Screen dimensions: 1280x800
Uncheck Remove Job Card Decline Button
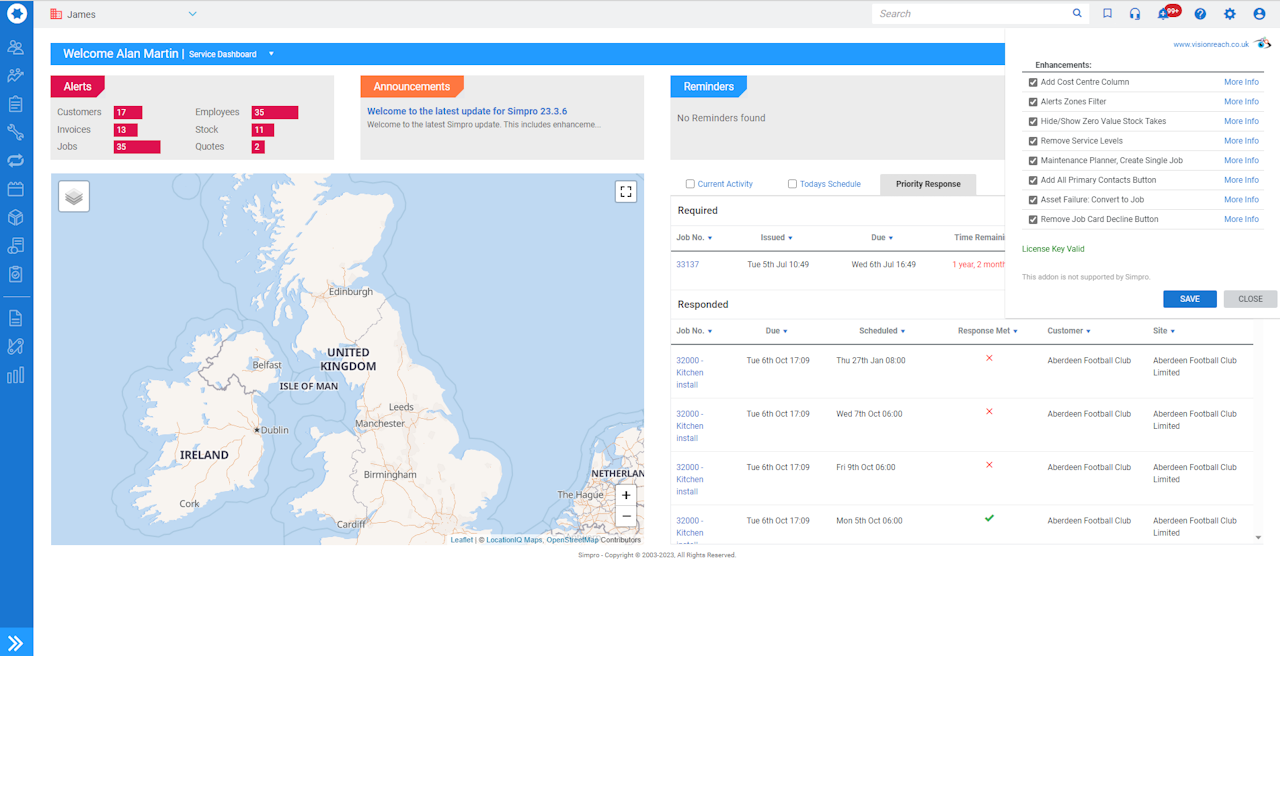[1033, 219]
